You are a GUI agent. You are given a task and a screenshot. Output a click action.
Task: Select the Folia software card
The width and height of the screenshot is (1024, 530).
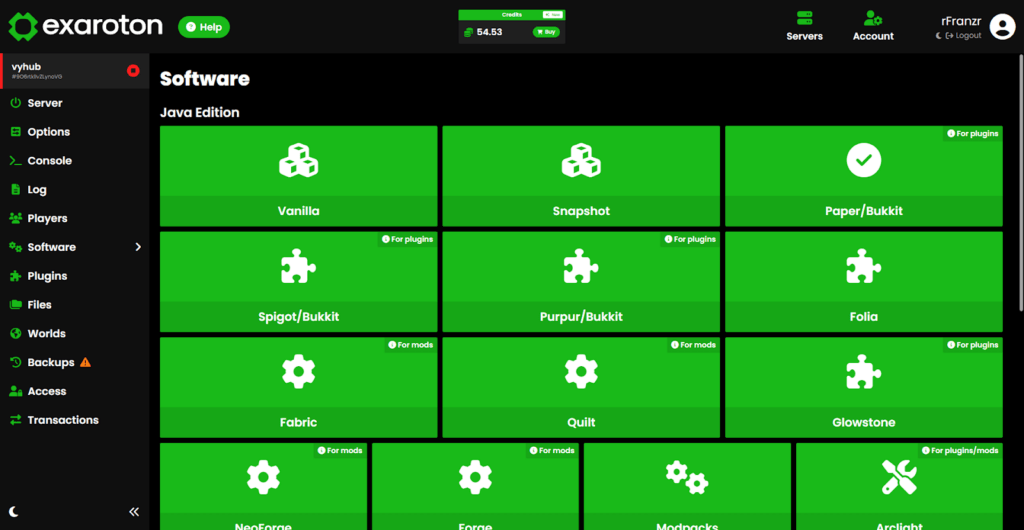(x=864, y=282)
